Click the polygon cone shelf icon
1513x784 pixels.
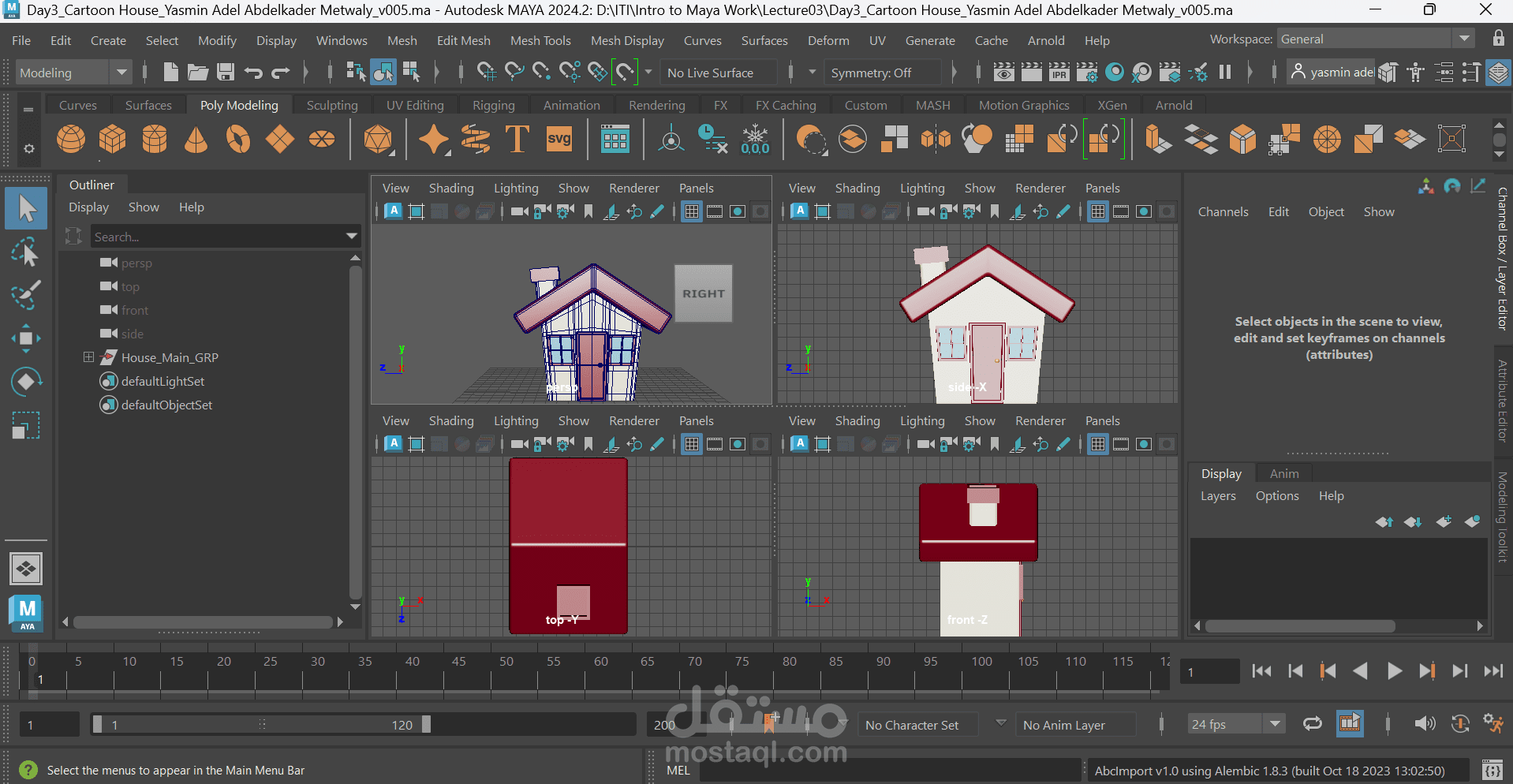pos(196,140)
